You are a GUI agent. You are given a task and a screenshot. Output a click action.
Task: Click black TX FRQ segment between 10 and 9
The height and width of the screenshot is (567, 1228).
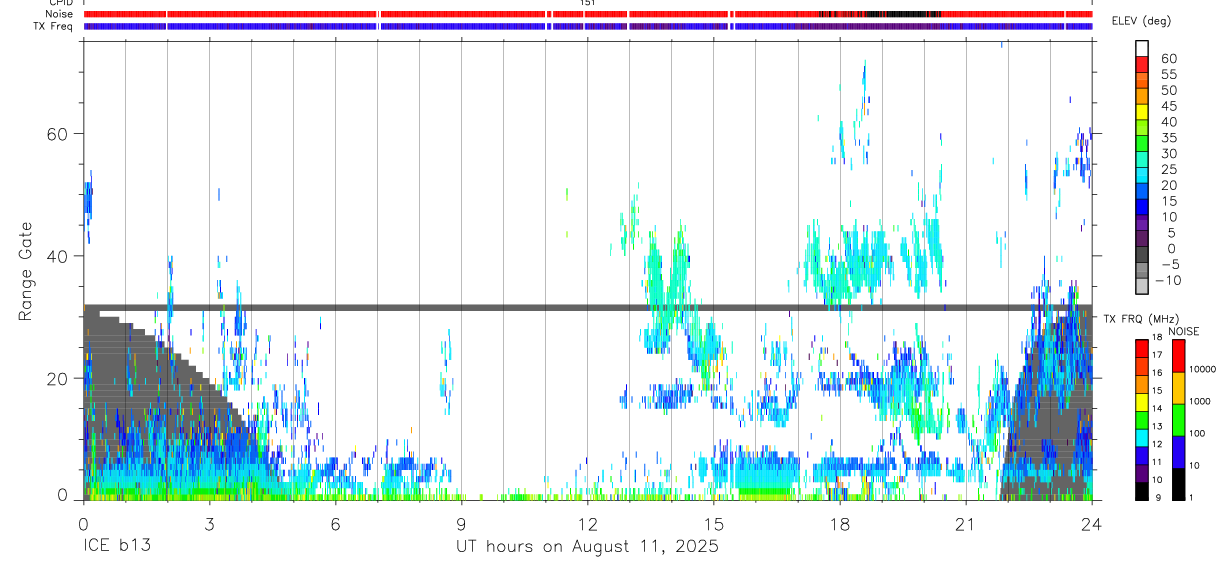pyautogui.click(x=1142, y=491)
